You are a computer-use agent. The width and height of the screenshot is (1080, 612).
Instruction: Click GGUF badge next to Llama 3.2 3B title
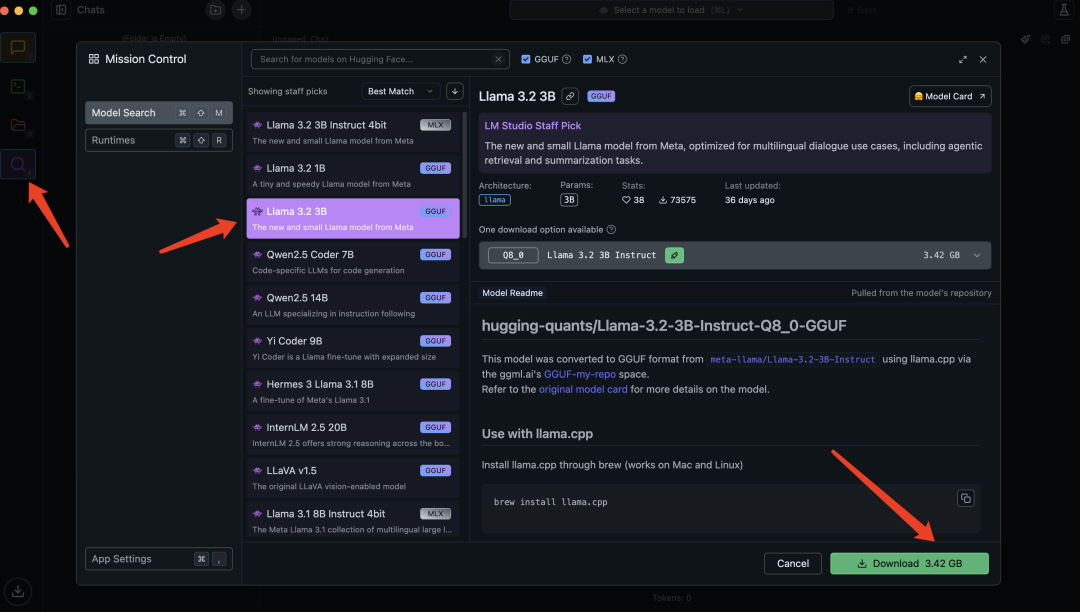pos(601,96)
